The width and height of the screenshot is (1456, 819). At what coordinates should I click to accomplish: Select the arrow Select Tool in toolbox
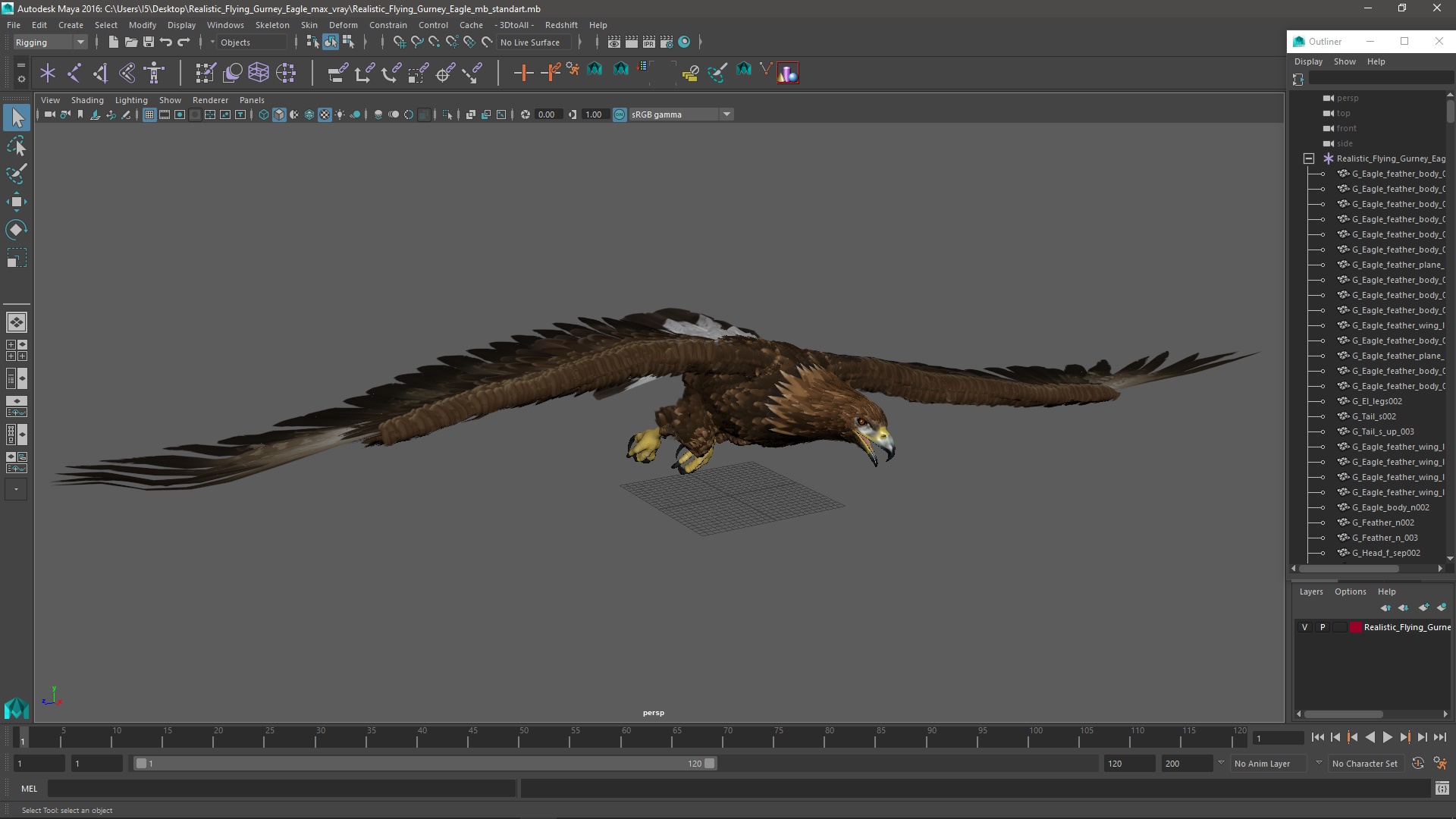click(17, 118)
